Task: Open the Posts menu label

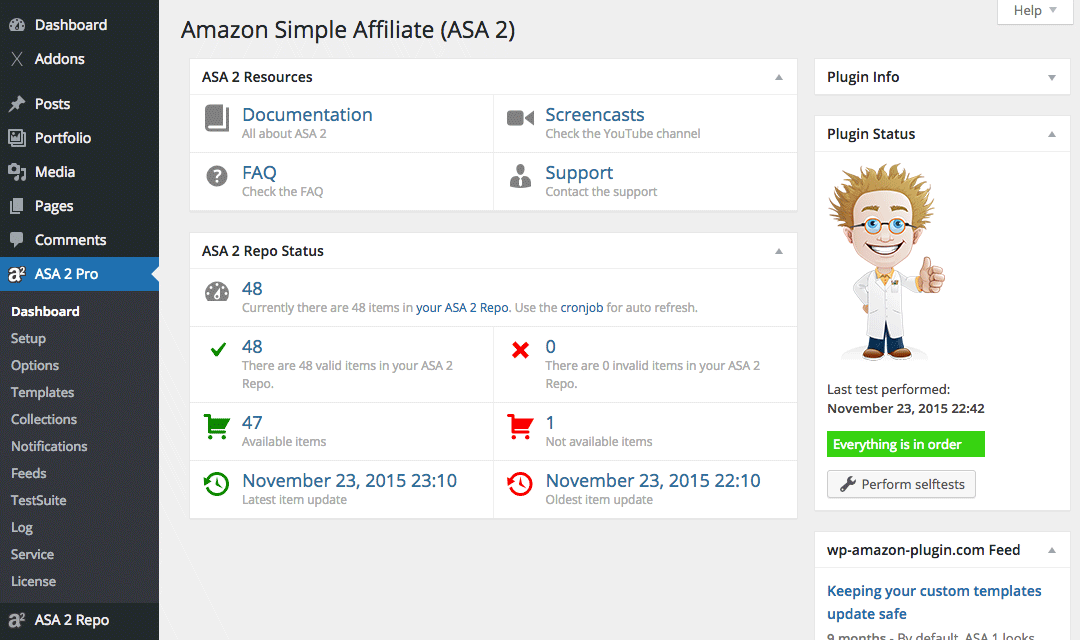Action: pos(52,104)
